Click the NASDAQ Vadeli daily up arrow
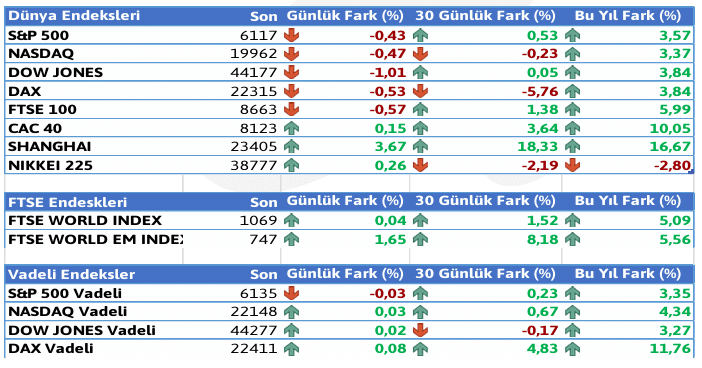The width and height of the screenshot is (702, 368). point(291,312)
